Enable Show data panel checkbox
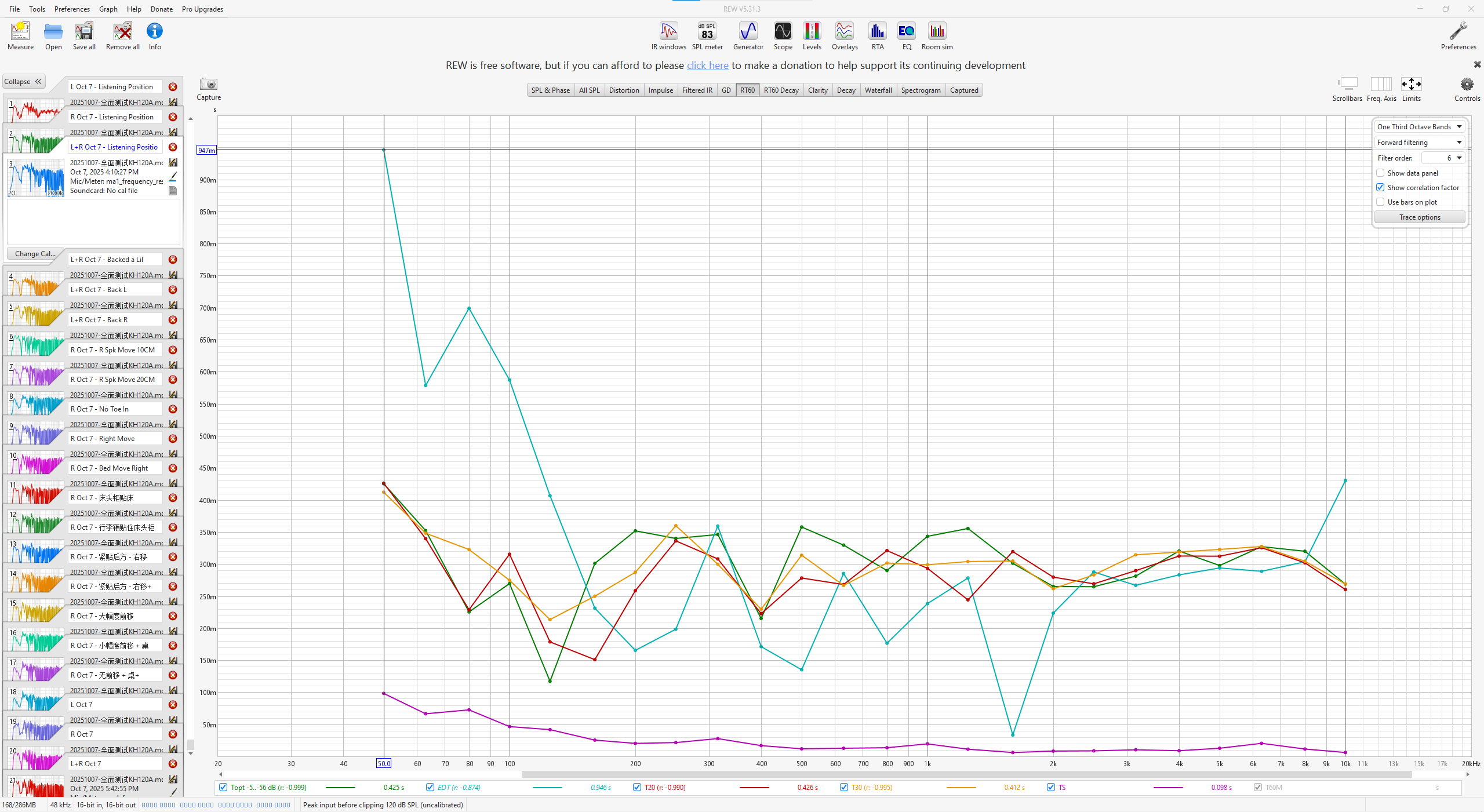This screenshot has height=812, width=1484. [x=1380, y=173]
